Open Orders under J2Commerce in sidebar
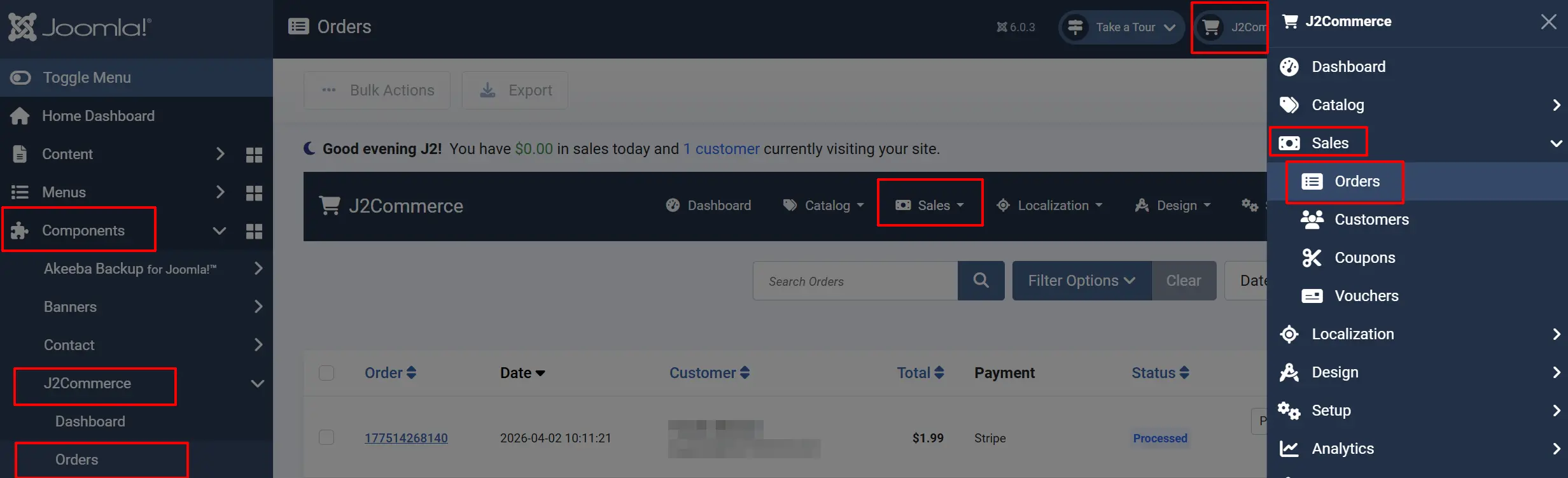Screen dimensions: 1568x478 [76, 460]
